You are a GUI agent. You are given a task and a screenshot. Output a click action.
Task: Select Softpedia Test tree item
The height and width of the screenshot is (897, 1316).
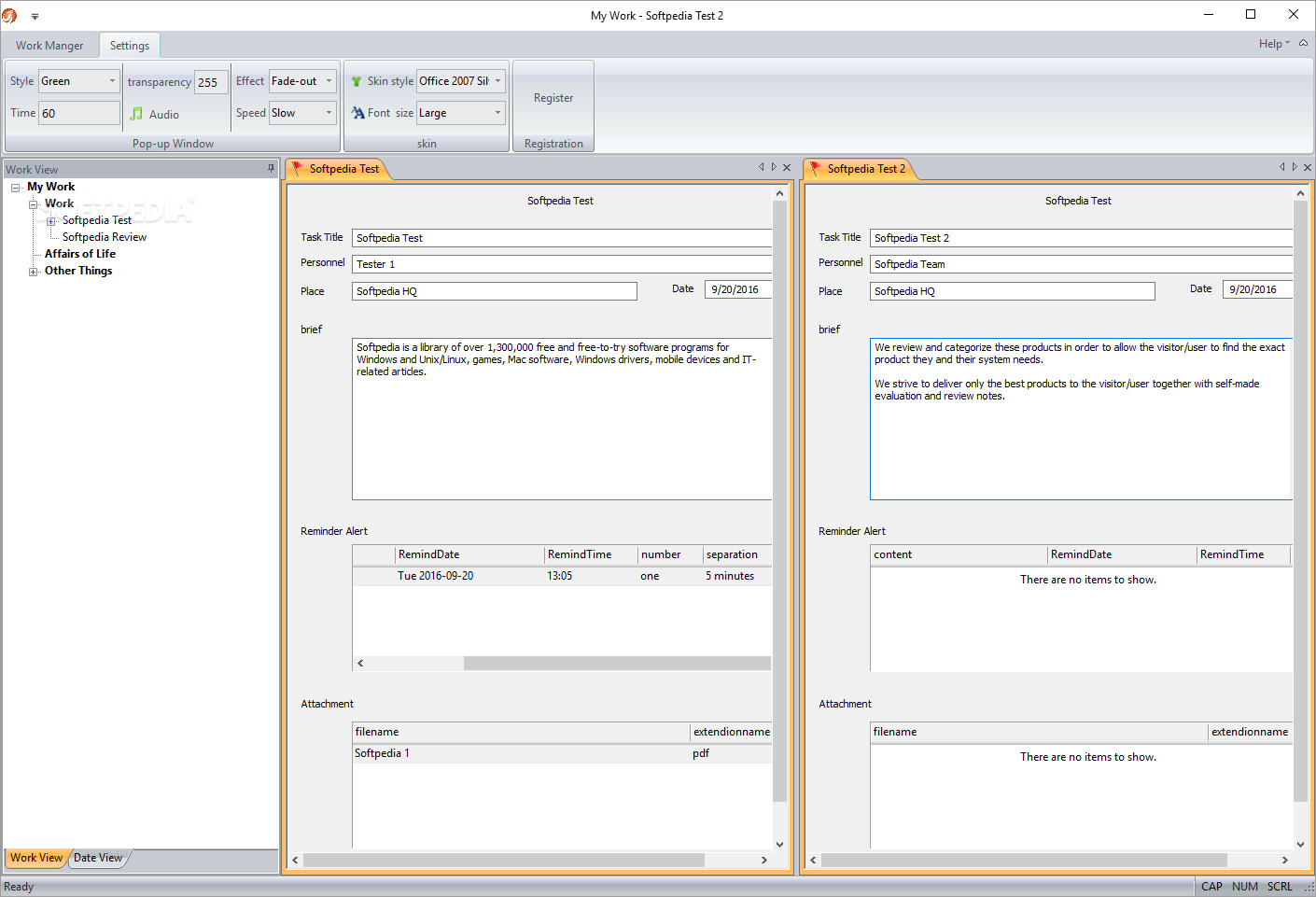tap(97, 220)
